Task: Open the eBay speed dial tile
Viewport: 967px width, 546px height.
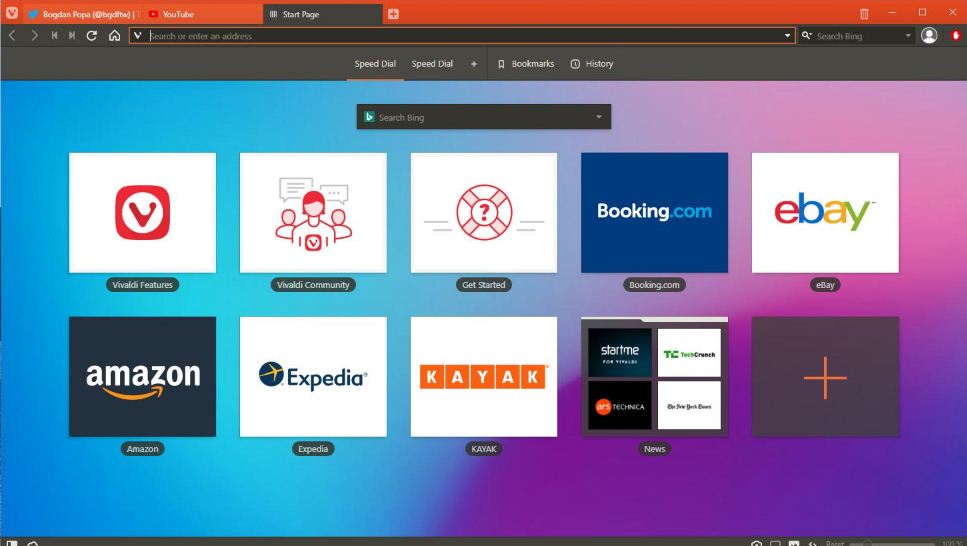Action: point(825,213)
